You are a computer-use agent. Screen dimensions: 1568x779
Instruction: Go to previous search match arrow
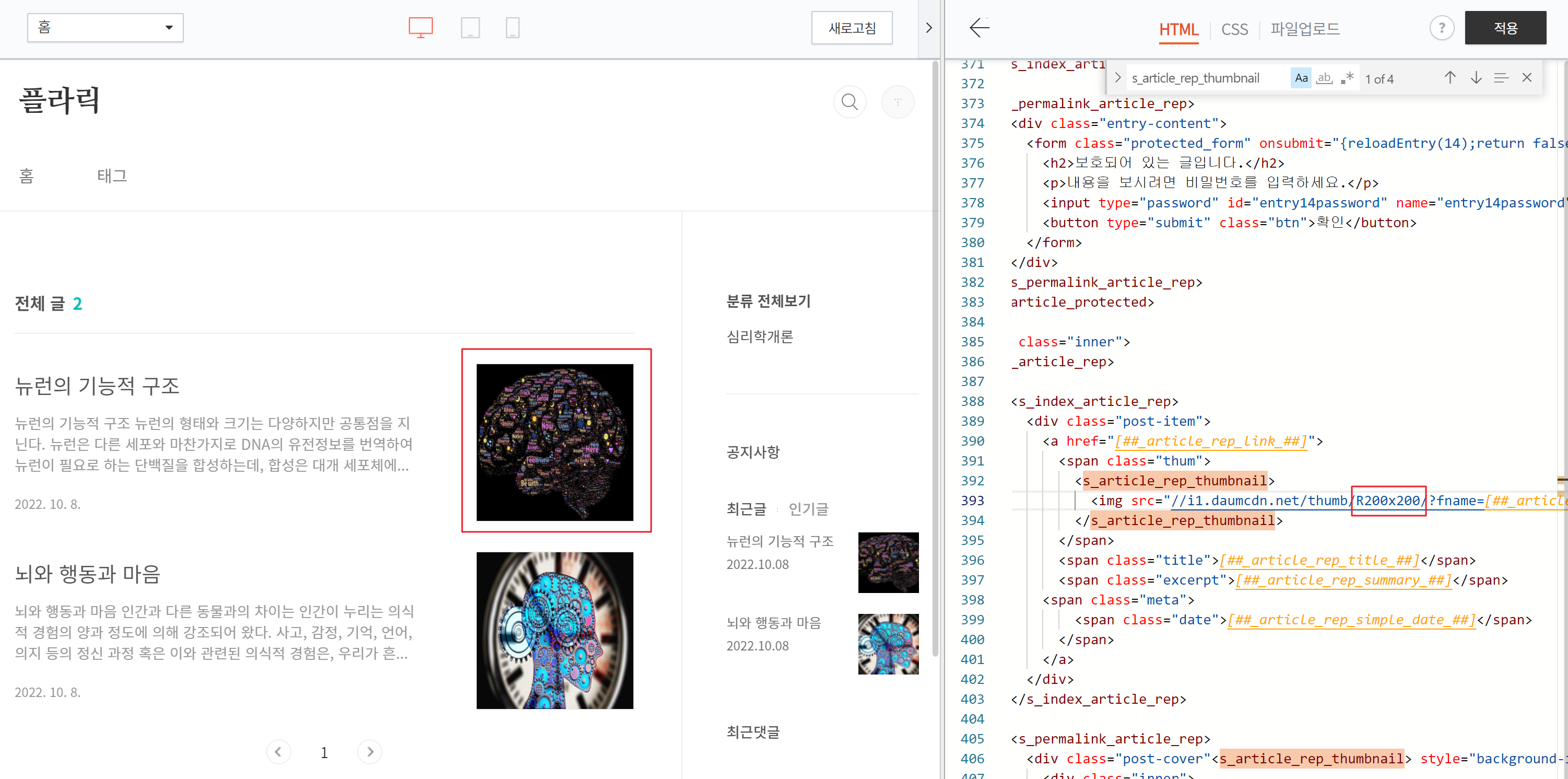coord(1449,78)
